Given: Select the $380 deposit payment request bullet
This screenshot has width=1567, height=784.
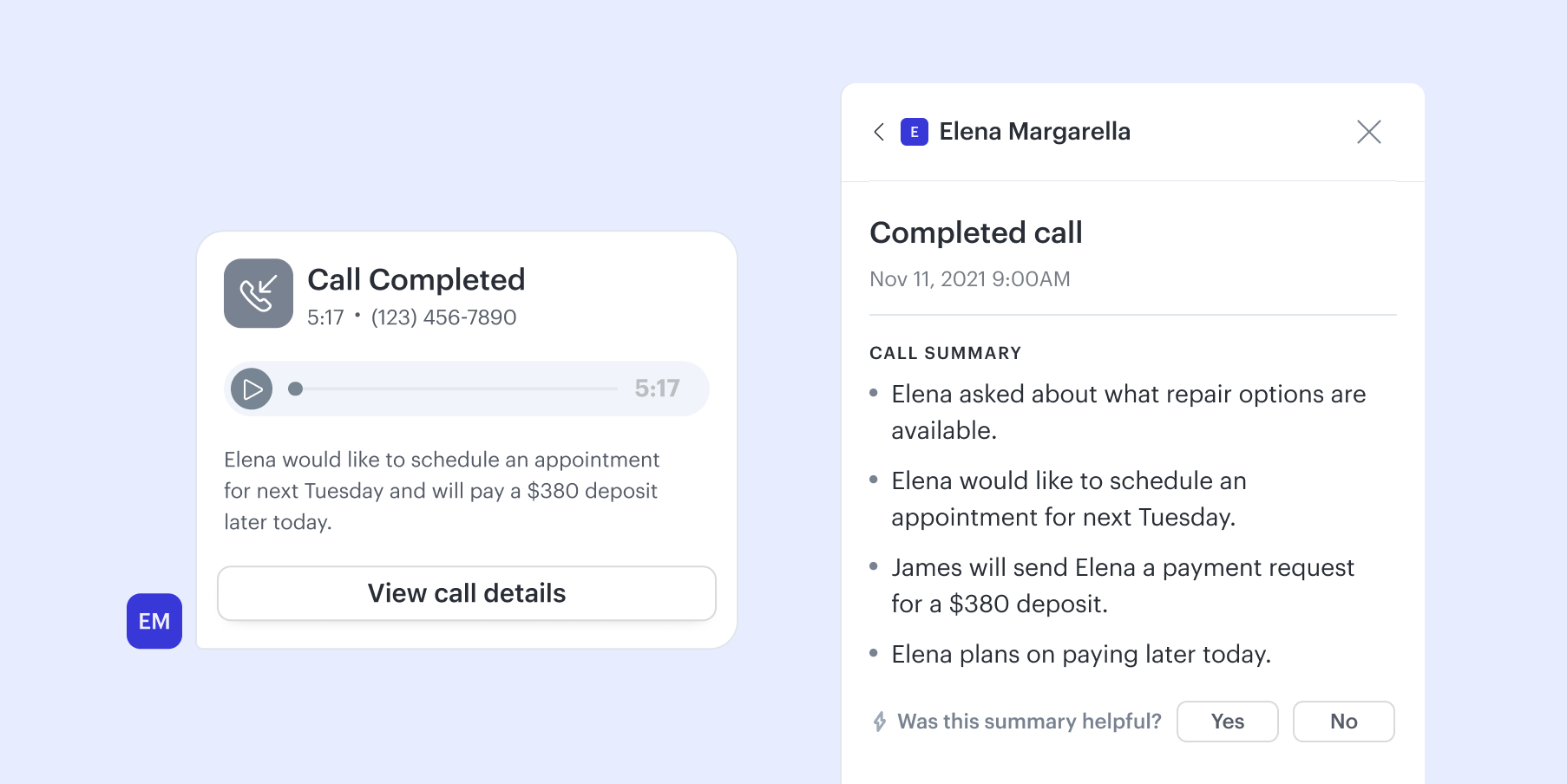Looking at the screenshot, I should click(1122, 585).
